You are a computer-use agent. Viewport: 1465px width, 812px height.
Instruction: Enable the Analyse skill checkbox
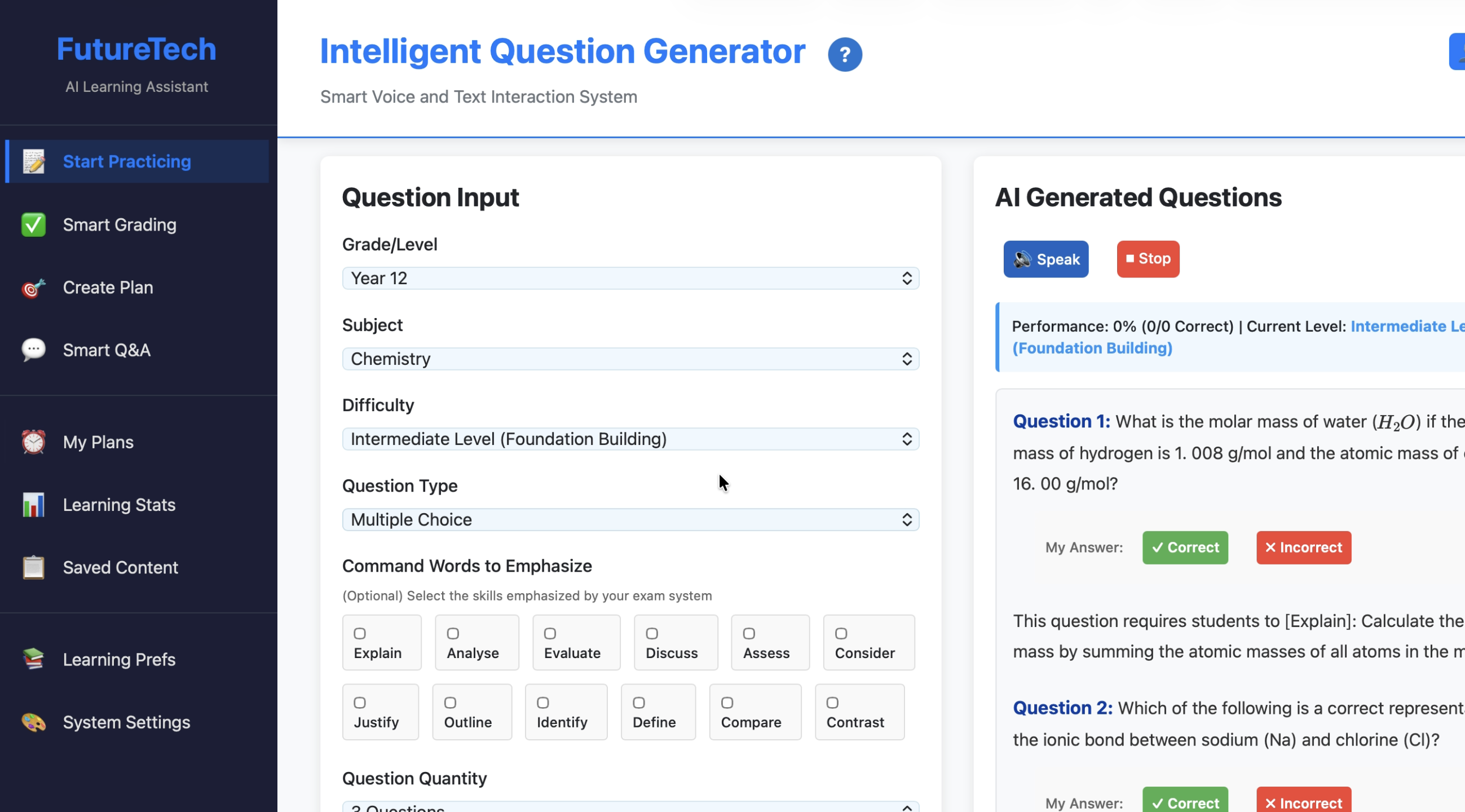tap(452, 634)
